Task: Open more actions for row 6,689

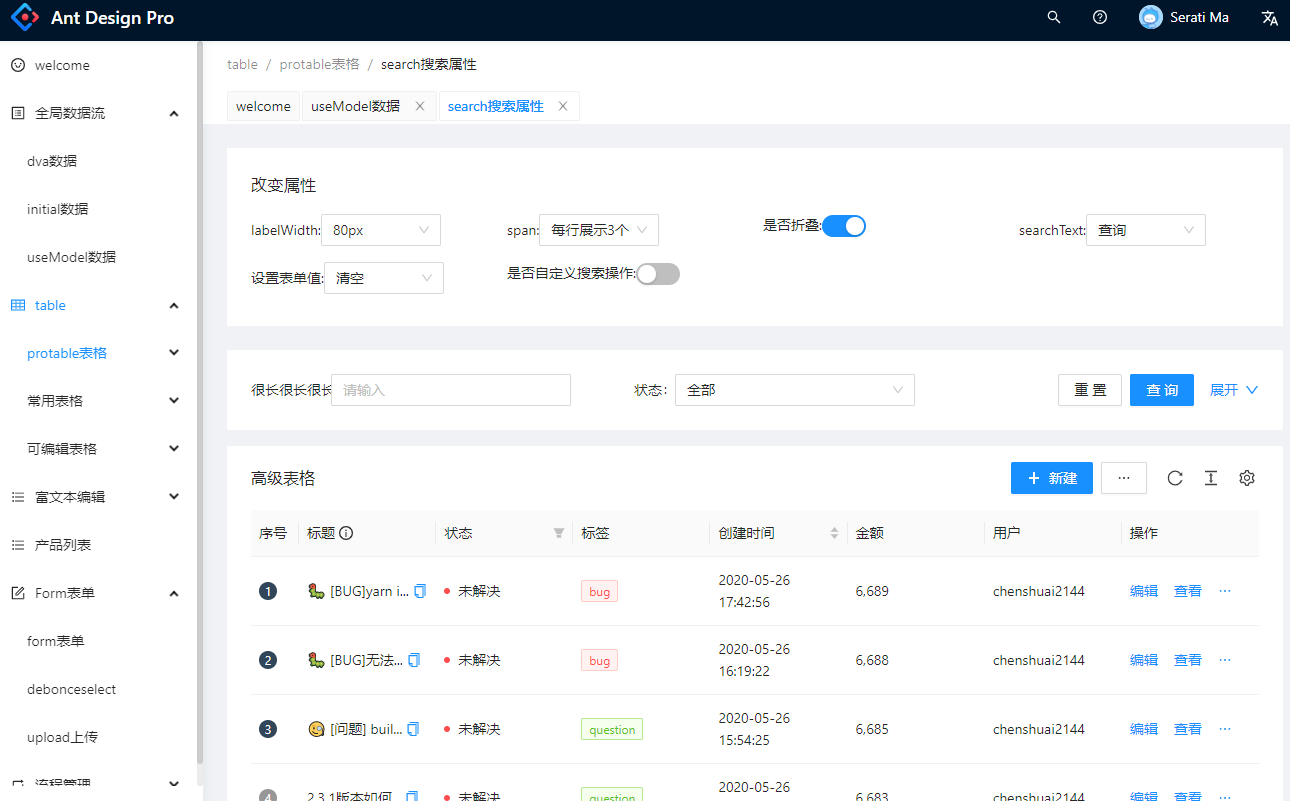Action: pyautogui.click(x=1225, y=591)
